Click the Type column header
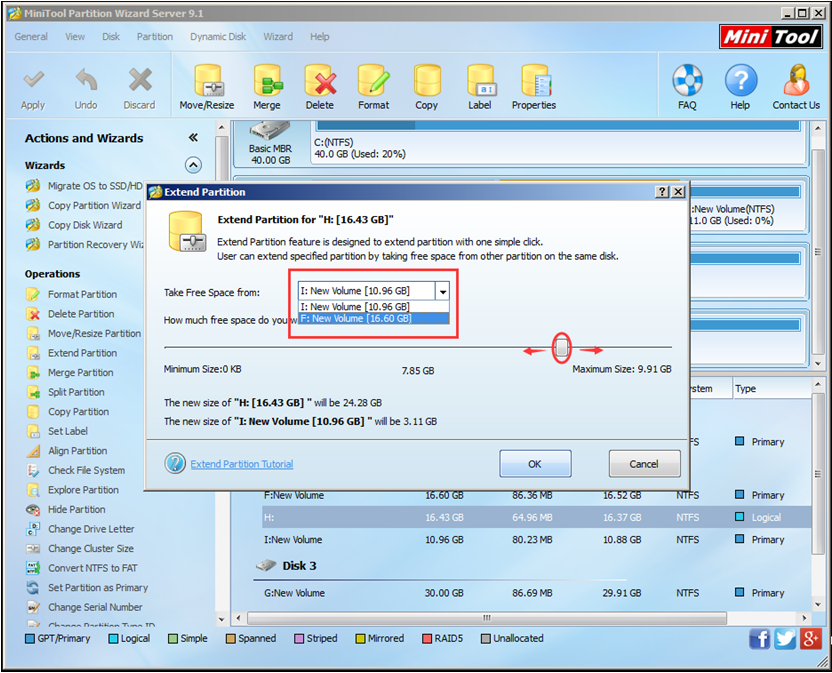 pos(772,389)
